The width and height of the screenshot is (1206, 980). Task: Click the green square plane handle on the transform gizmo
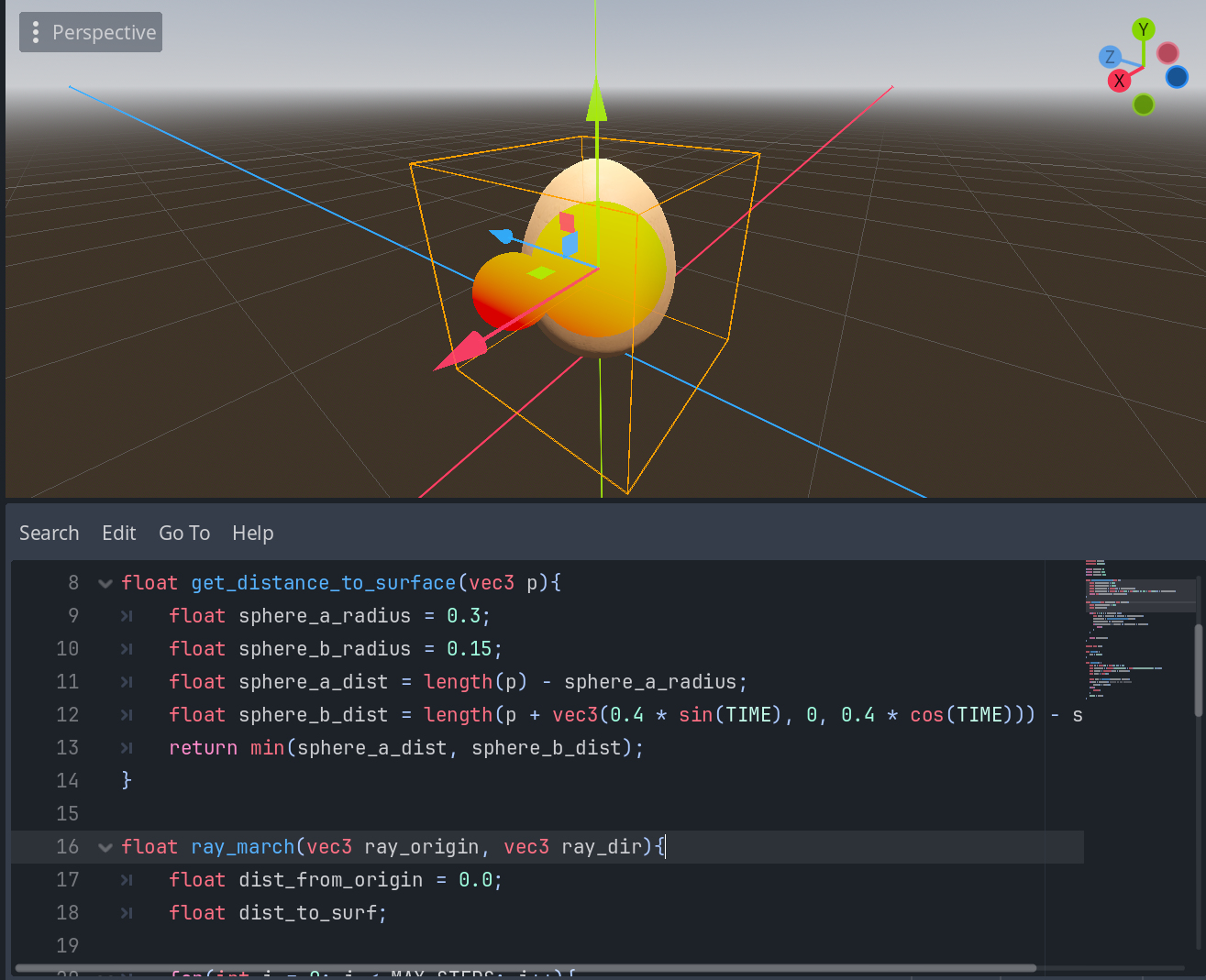(x=541, y=272)
